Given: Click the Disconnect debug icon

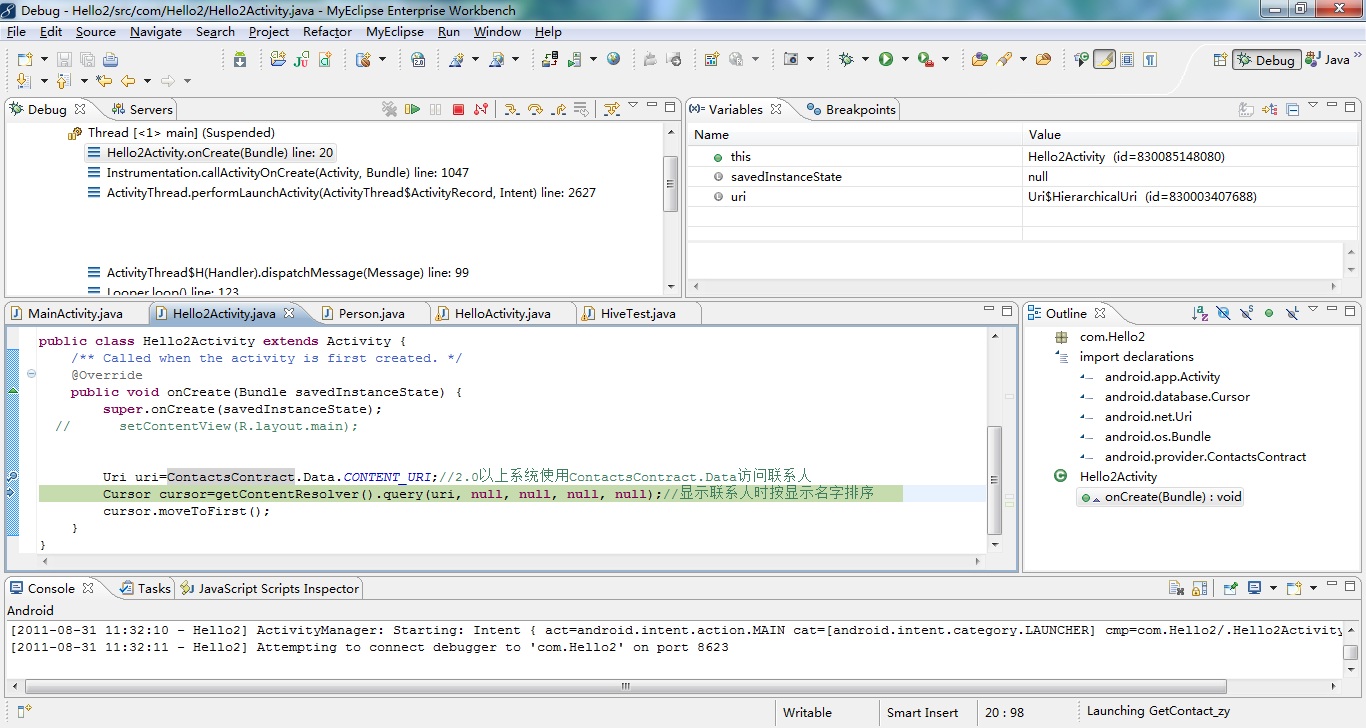Looking at the screenshot, I should [481, 109].
